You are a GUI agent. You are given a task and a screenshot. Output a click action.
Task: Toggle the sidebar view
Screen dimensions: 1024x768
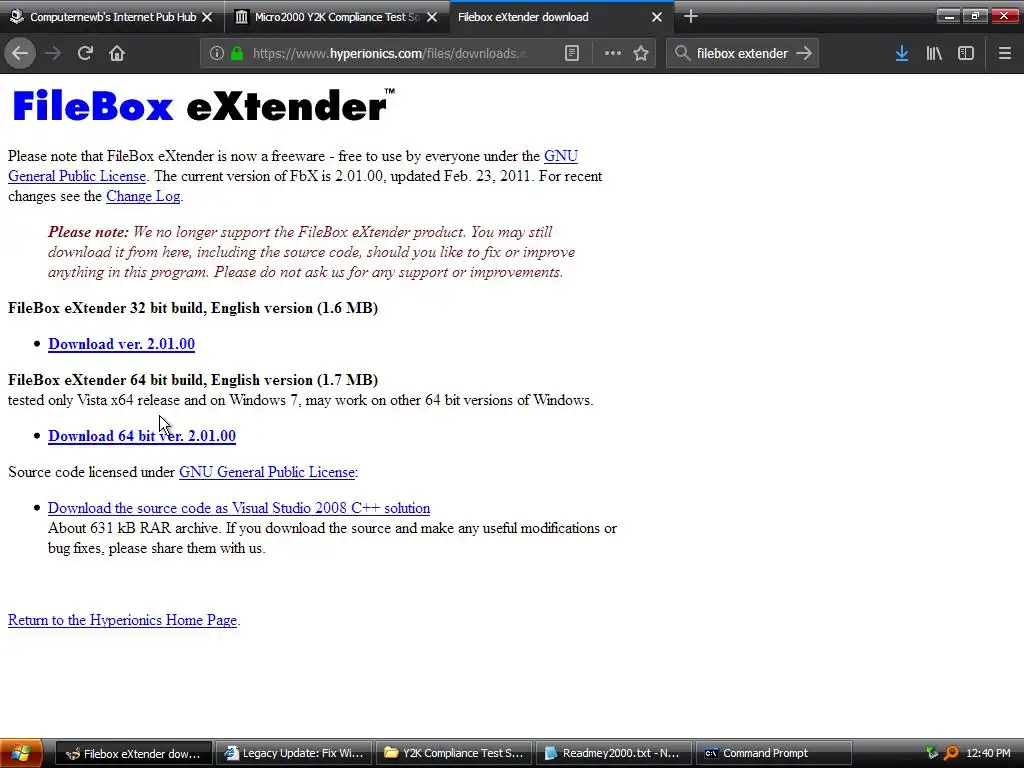[966, 54]
